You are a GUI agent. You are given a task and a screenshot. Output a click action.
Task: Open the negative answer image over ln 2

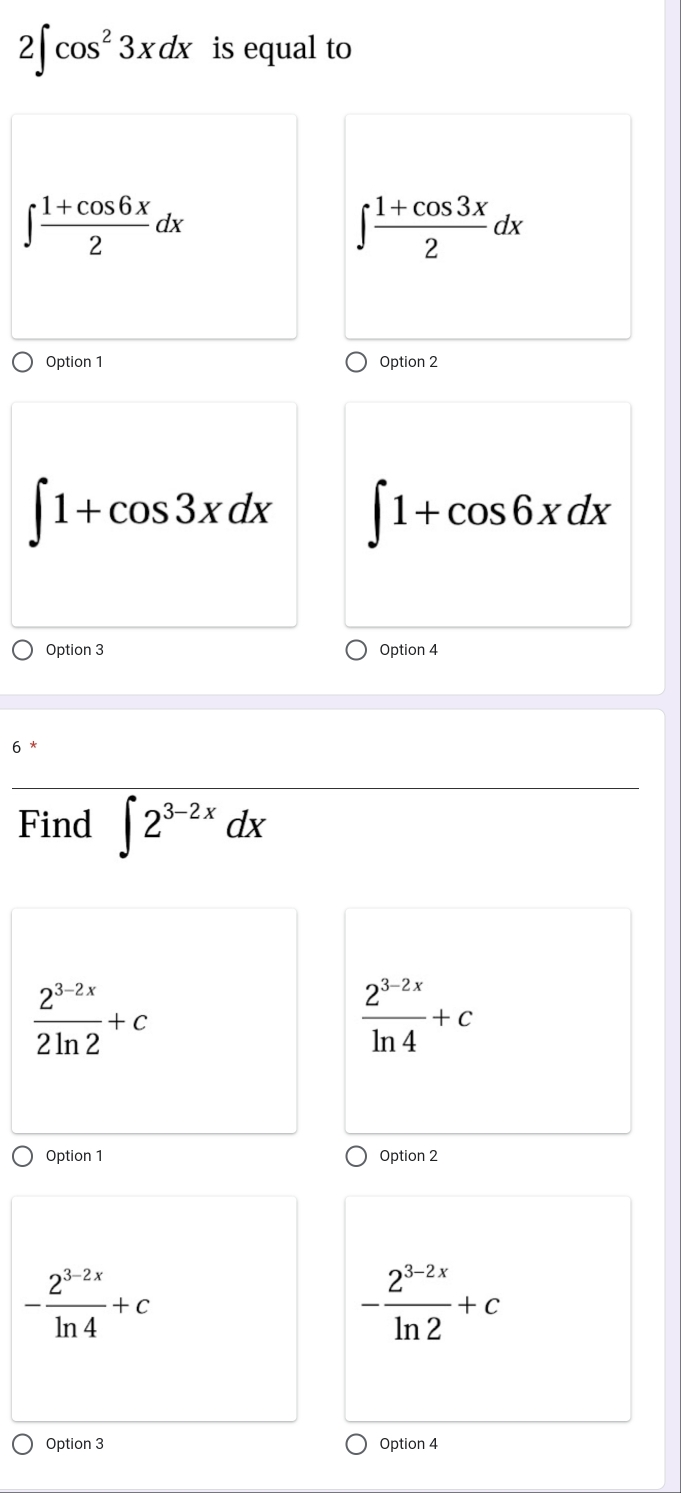(488, 1308)
